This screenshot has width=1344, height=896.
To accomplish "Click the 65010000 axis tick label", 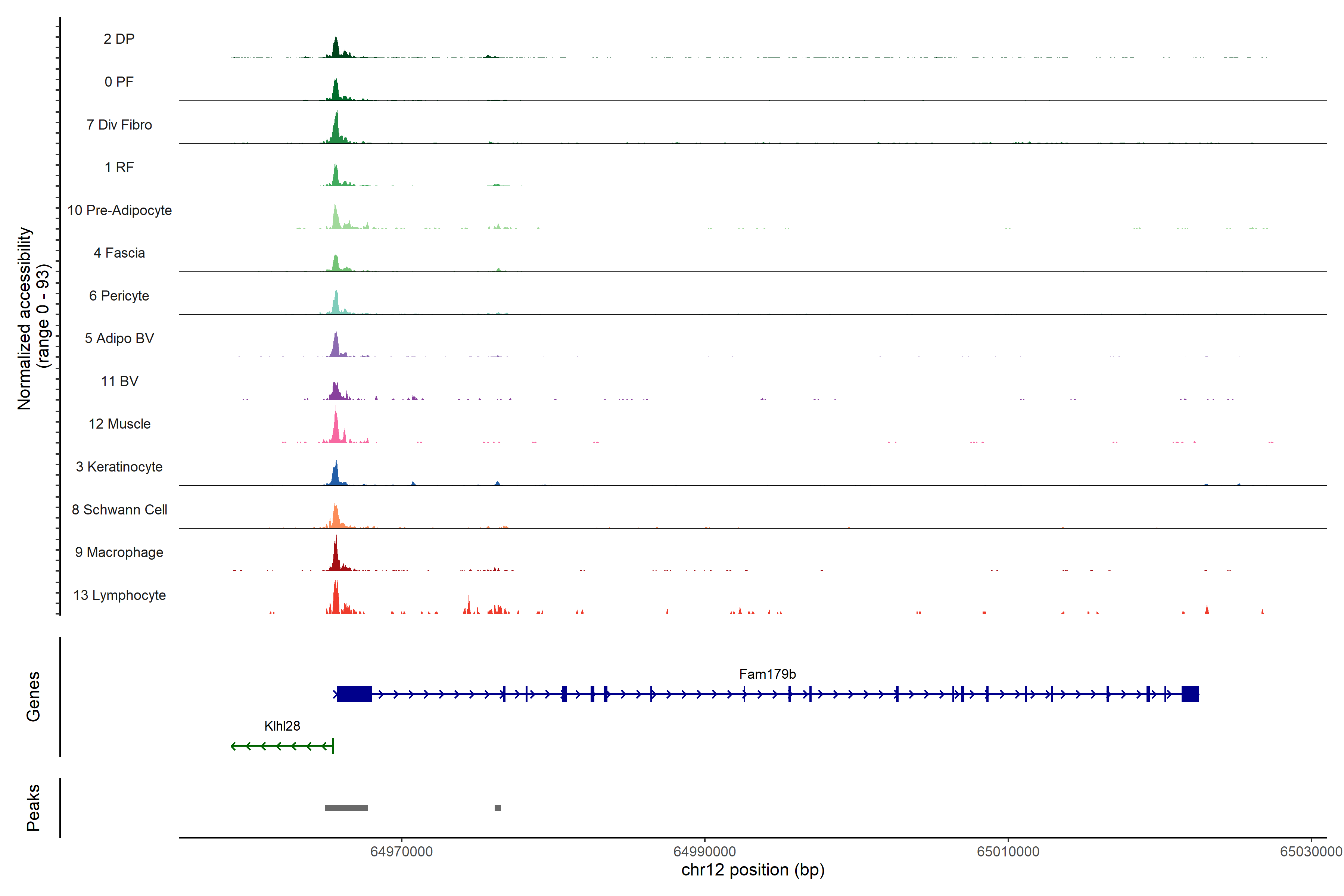I will point(1008,852).
